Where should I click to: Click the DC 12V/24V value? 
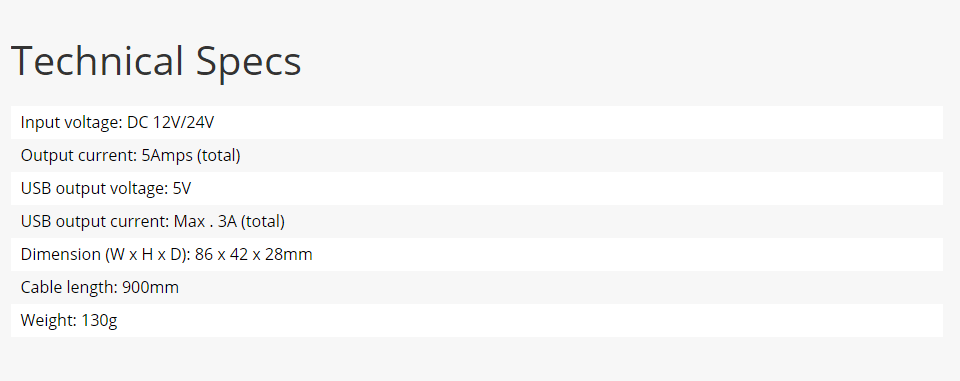[171, 123]
